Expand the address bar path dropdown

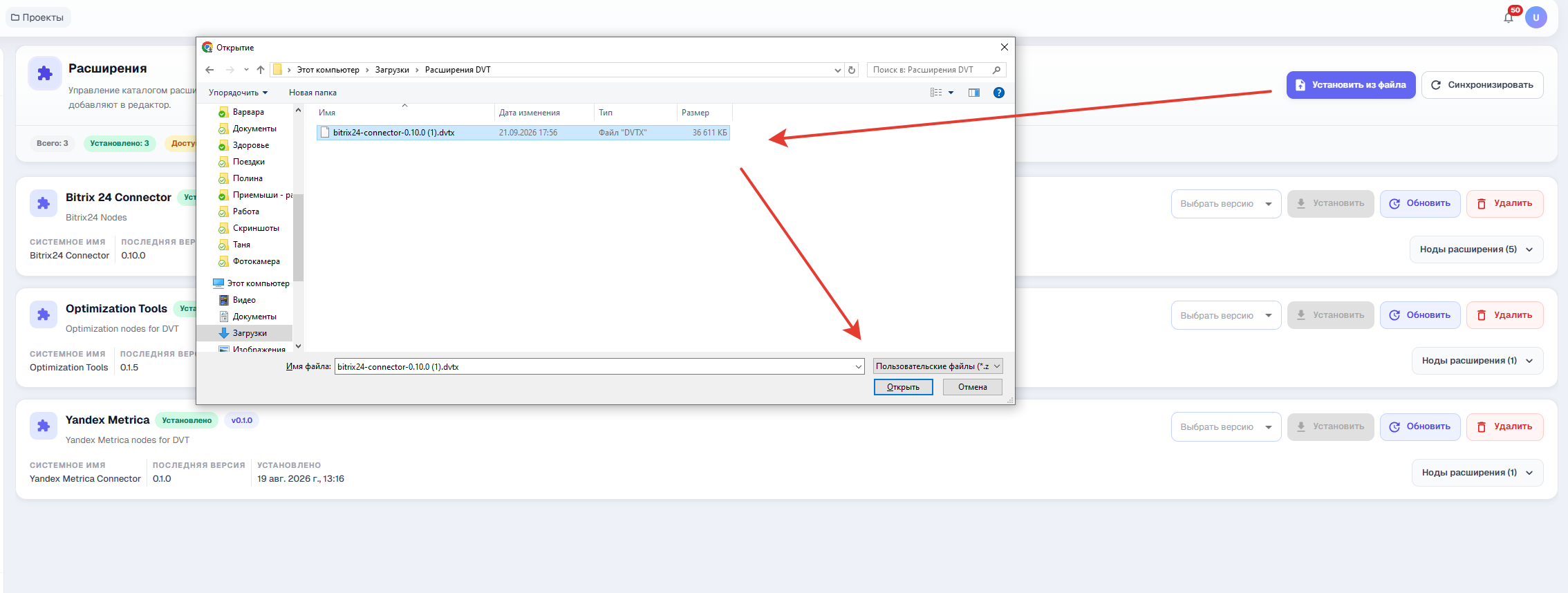[837, 70]
